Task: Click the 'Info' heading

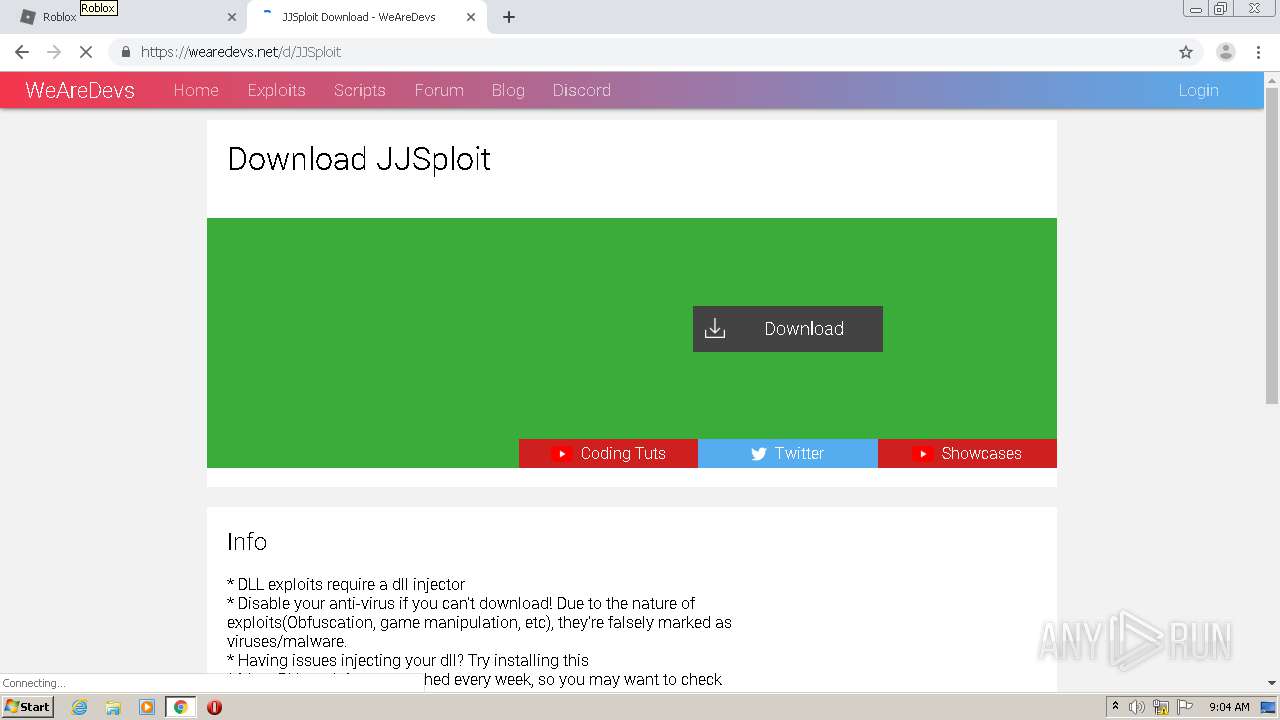Action: pyautogui.click(x=247, y=542)
